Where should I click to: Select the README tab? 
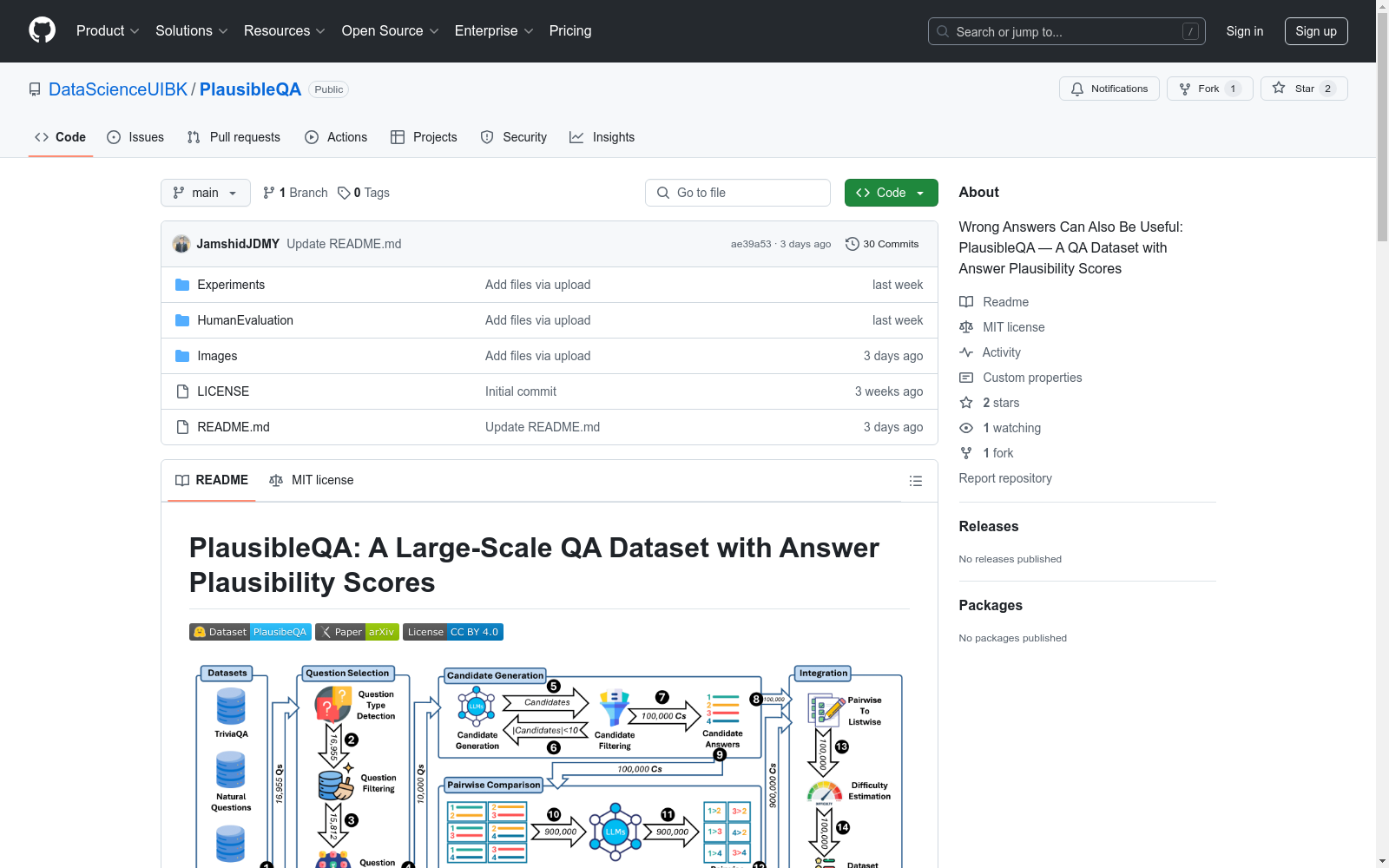(212, 480)
